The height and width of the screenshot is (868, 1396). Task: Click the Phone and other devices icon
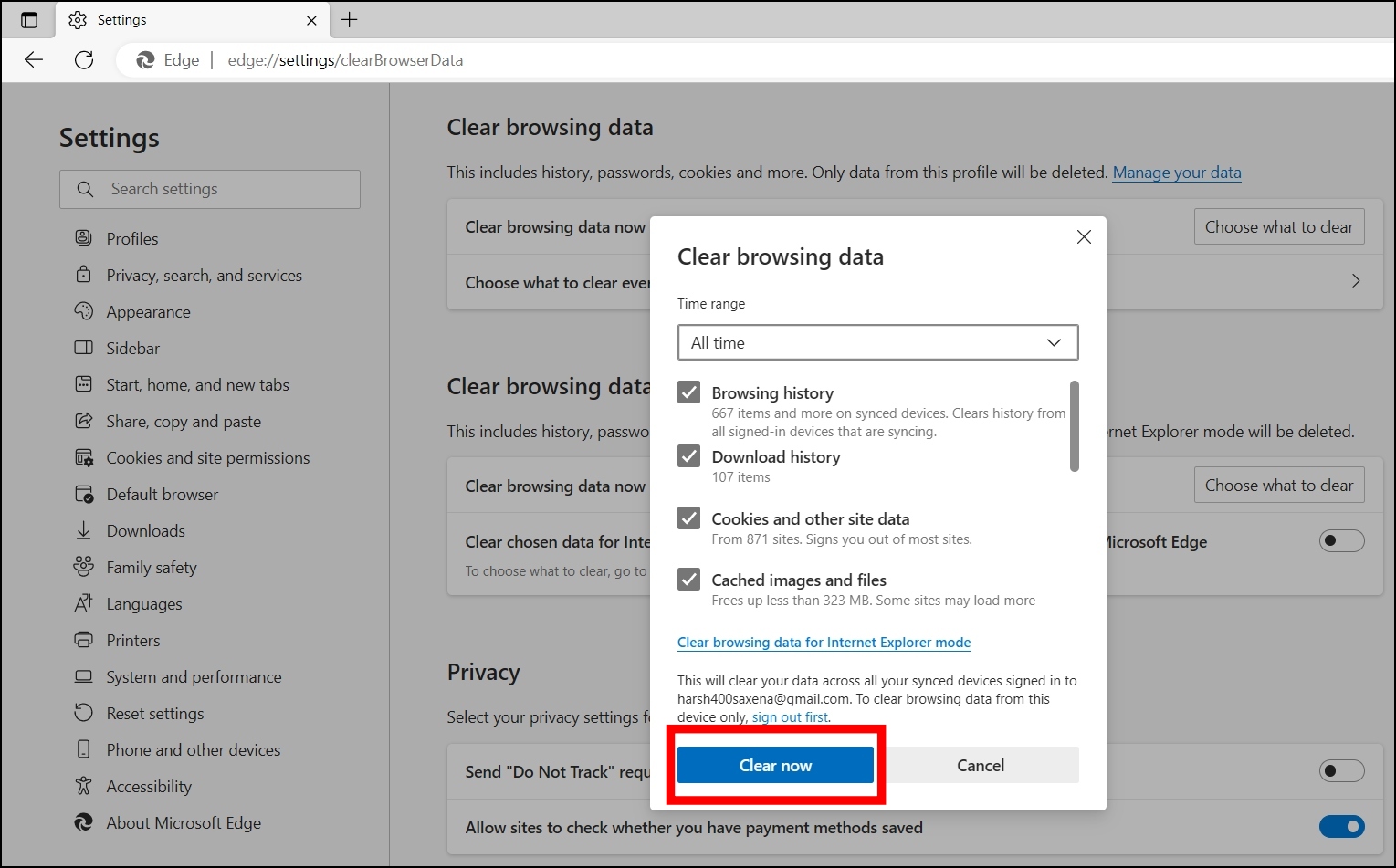point(83,749)
